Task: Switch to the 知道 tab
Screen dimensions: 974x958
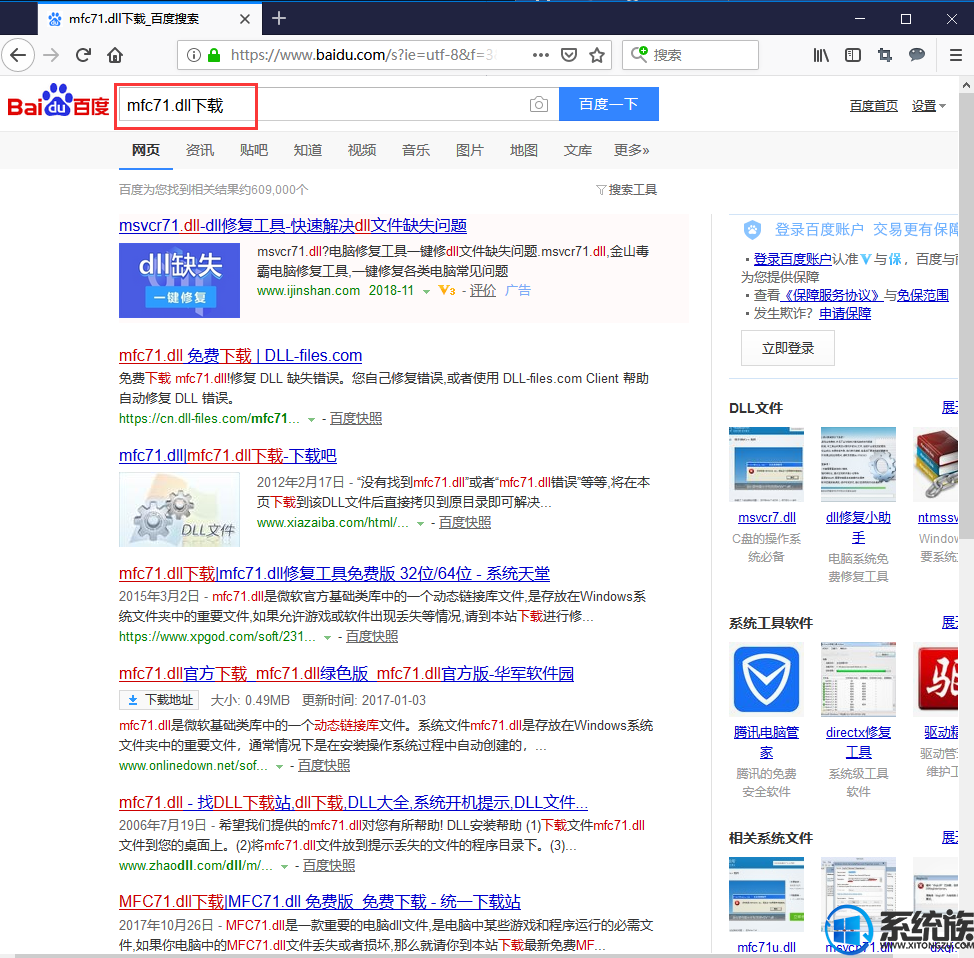Action: pyautogui.click(x=308, y=150)
